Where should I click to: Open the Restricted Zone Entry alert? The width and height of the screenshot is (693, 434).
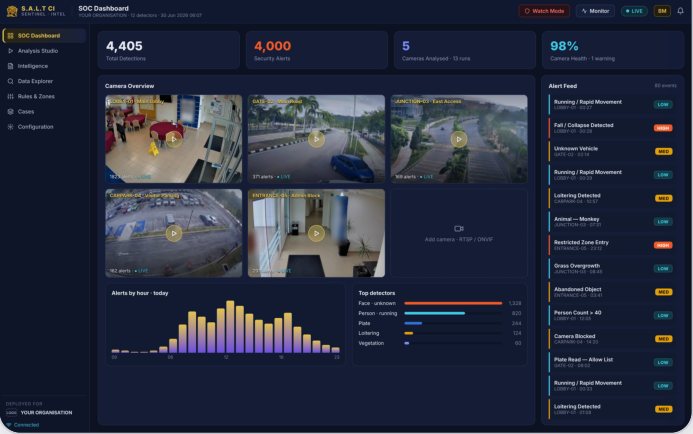[612, 245]
